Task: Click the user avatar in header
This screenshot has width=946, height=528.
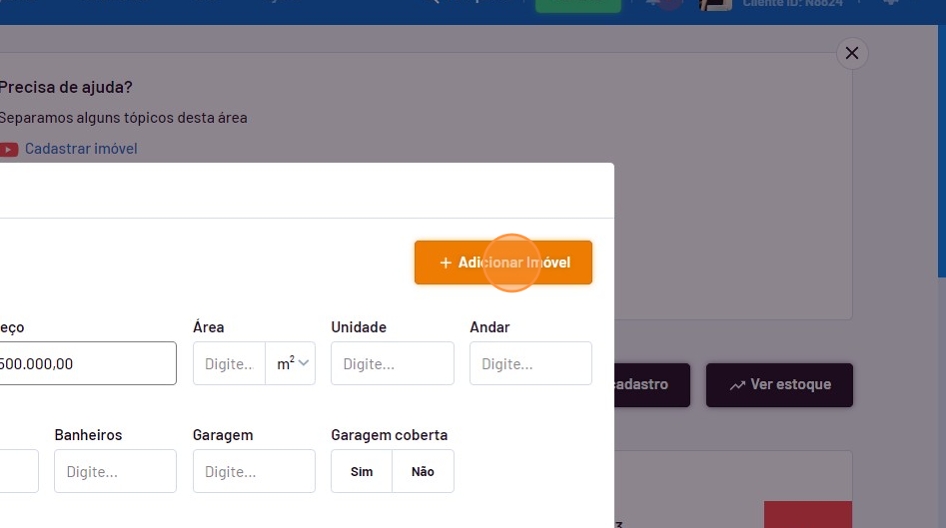Action: coord(716,4)
